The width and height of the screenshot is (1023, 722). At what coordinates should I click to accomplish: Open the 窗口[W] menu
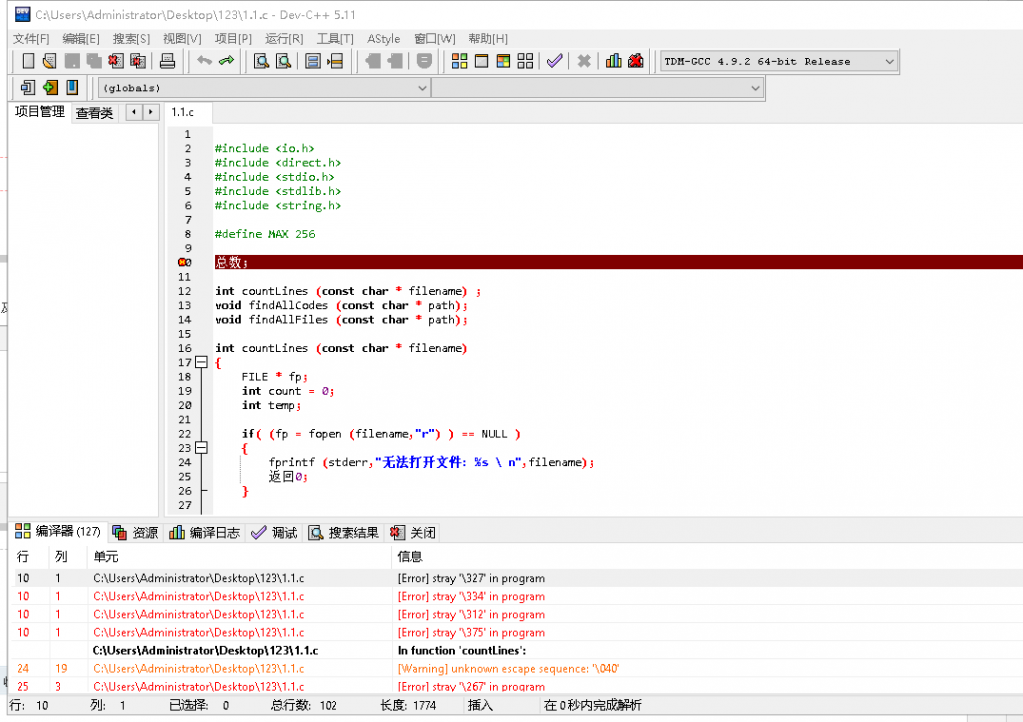click(435, 38)
